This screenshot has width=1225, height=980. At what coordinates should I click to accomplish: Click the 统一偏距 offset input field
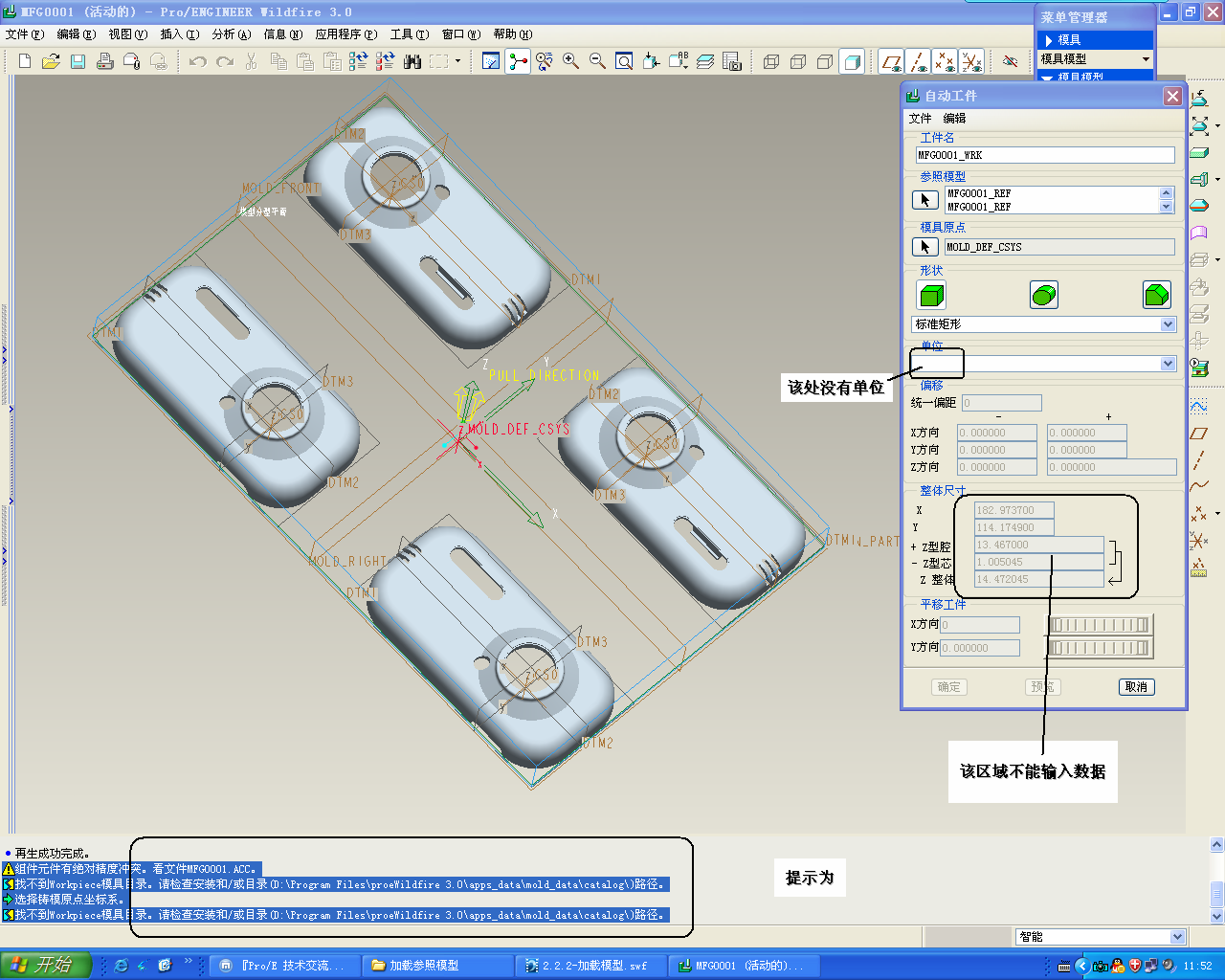pyautogui.click(x=1001, y=403)
